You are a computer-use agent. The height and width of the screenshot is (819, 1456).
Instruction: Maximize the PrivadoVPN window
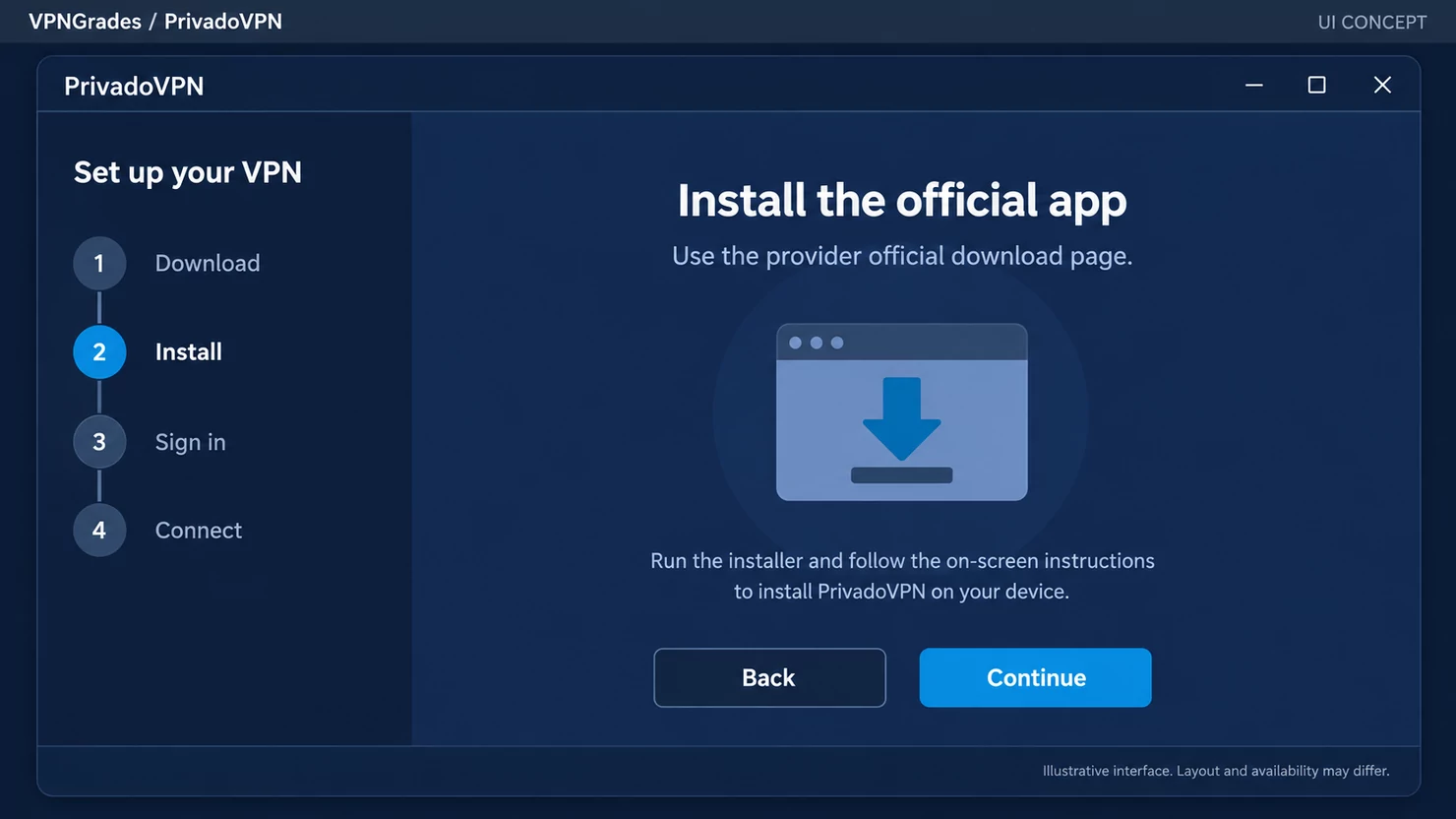pyautogui.click(x=1316, y=86)
